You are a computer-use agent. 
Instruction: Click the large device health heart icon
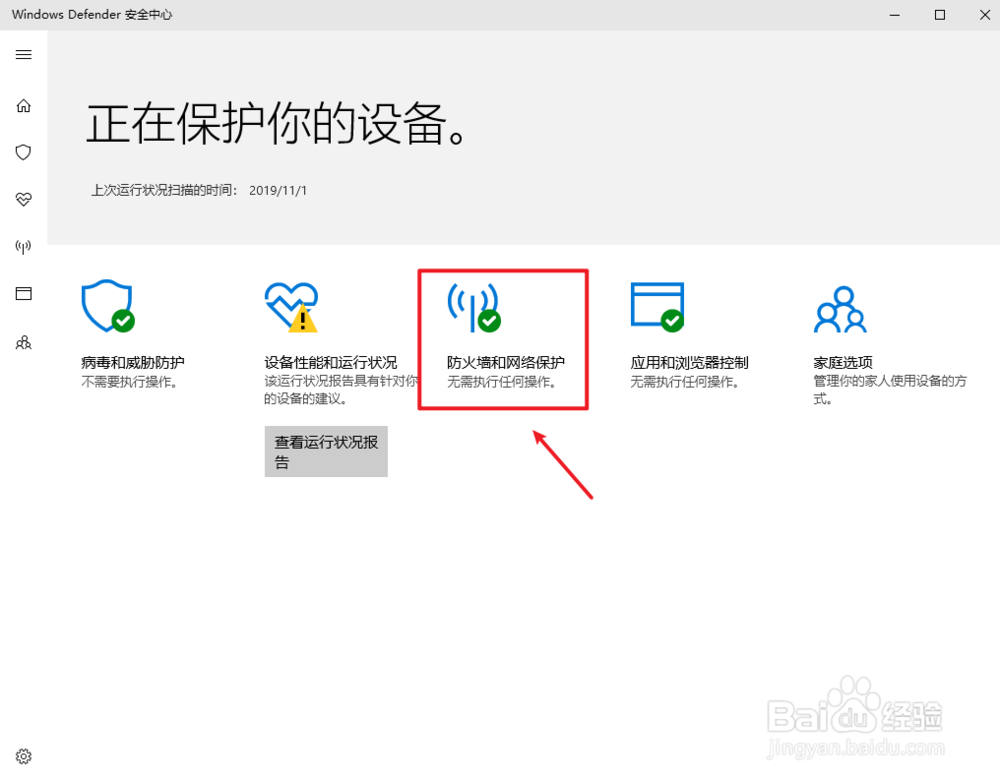(x=291, y=307)
